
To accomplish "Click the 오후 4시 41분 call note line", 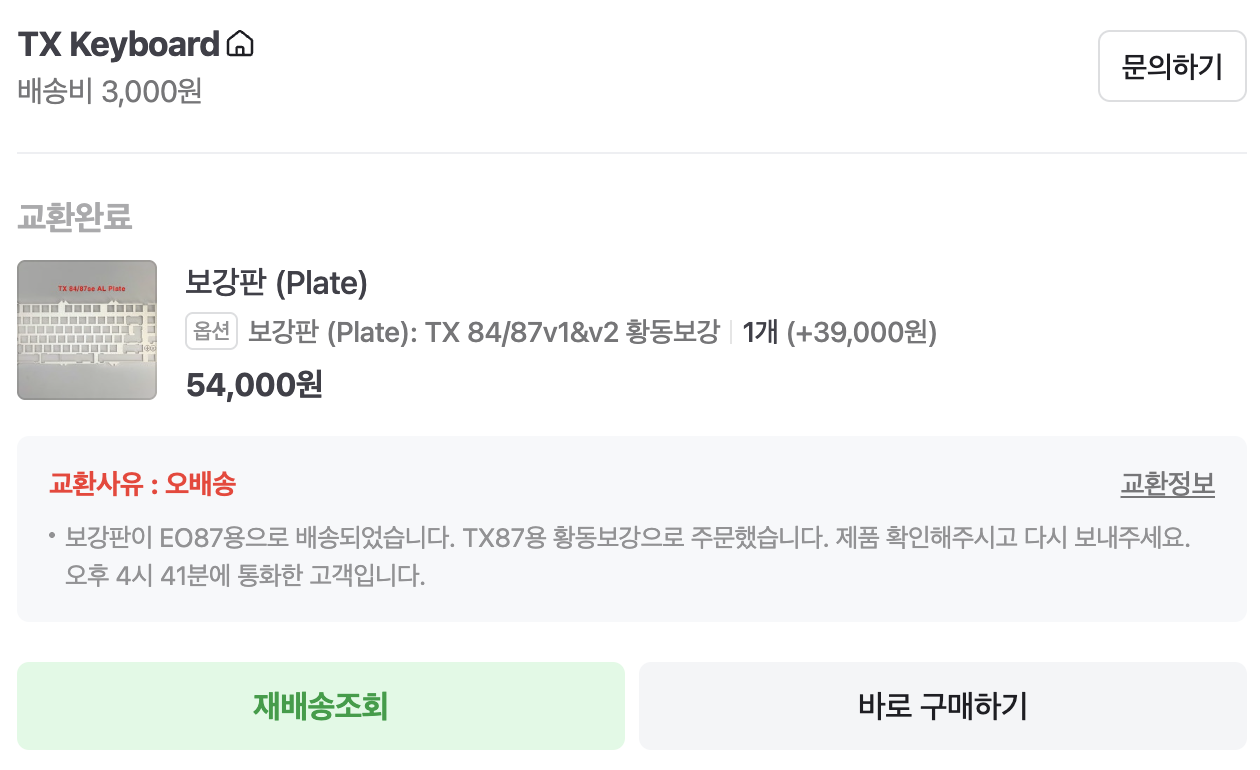I will [x=245, y=577].
